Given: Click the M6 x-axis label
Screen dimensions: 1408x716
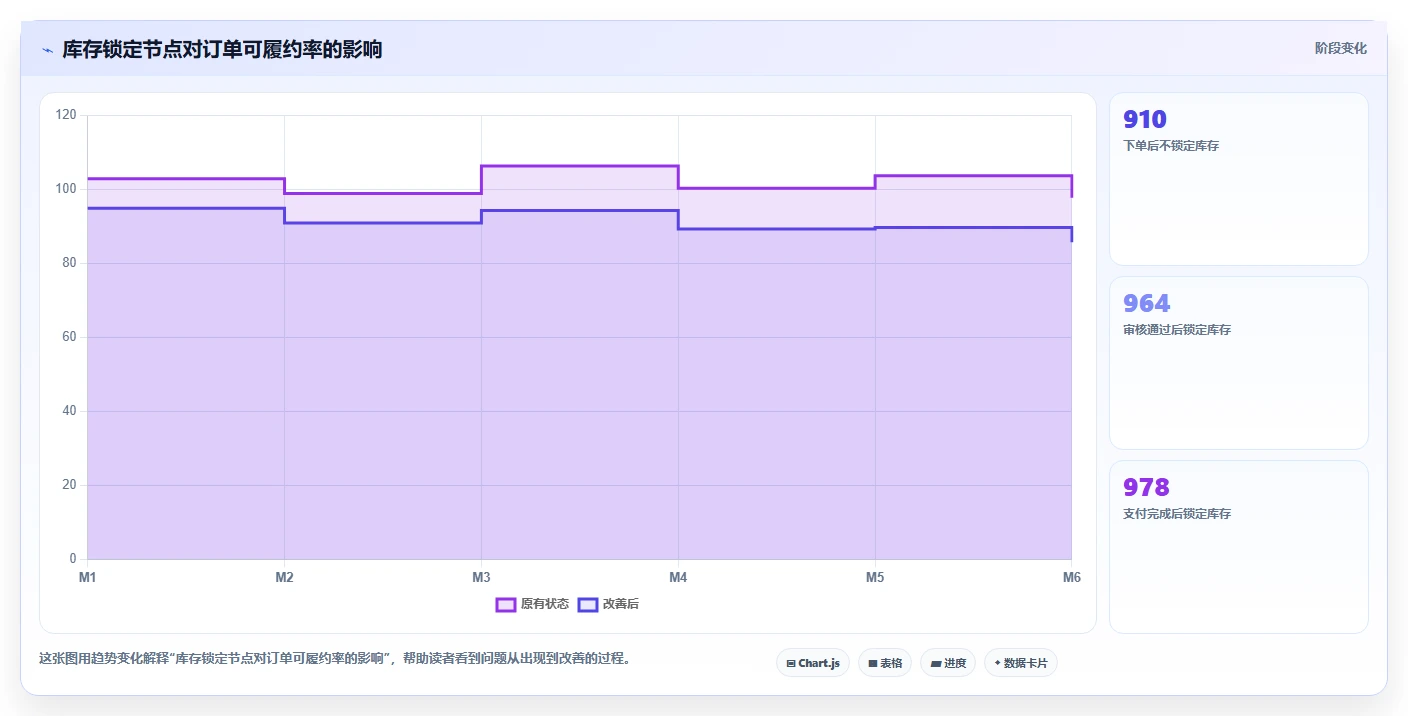Looking at the screenshot, I should click(1071, 577).
